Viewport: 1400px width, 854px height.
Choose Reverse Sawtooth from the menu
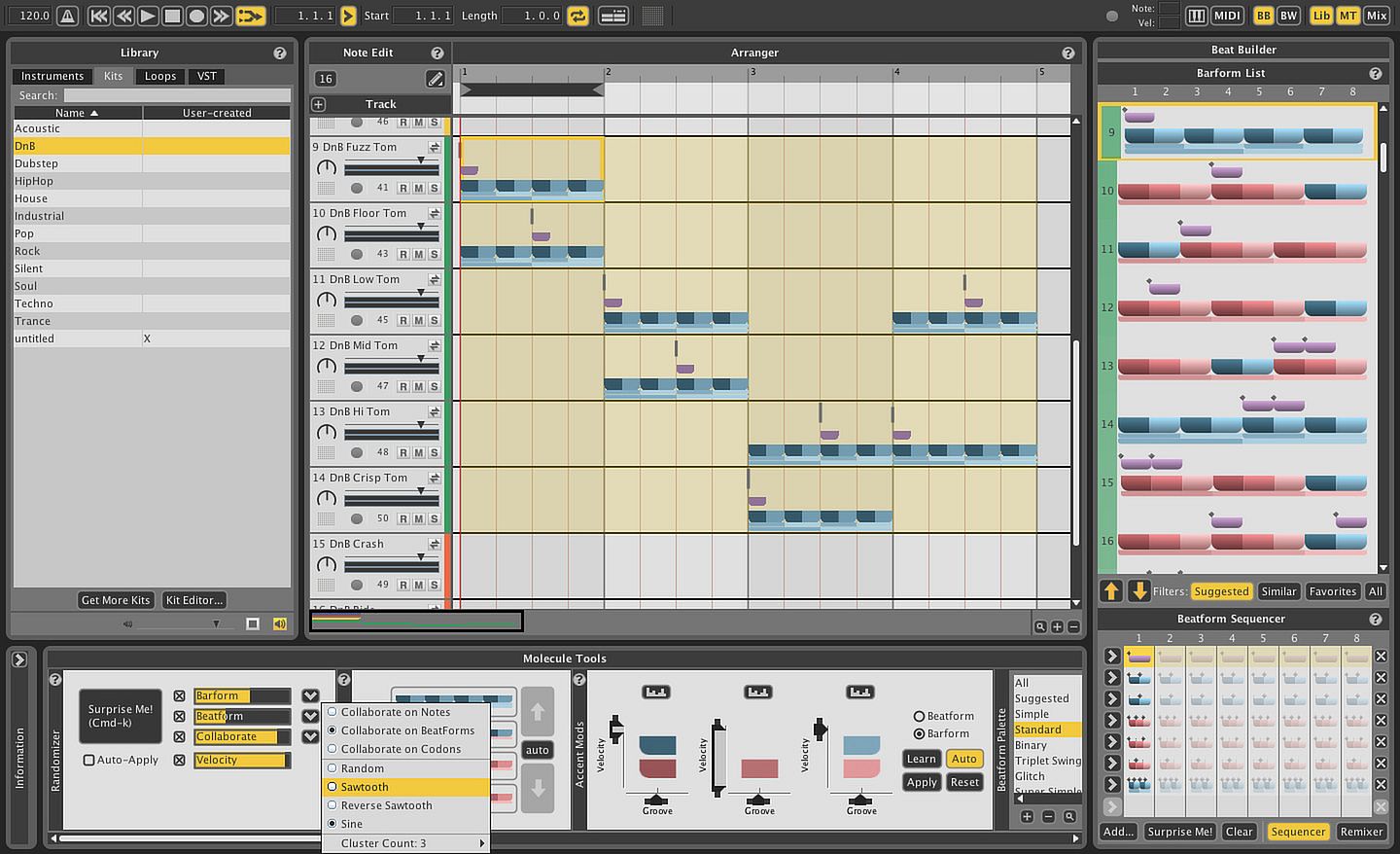point(386,805)
